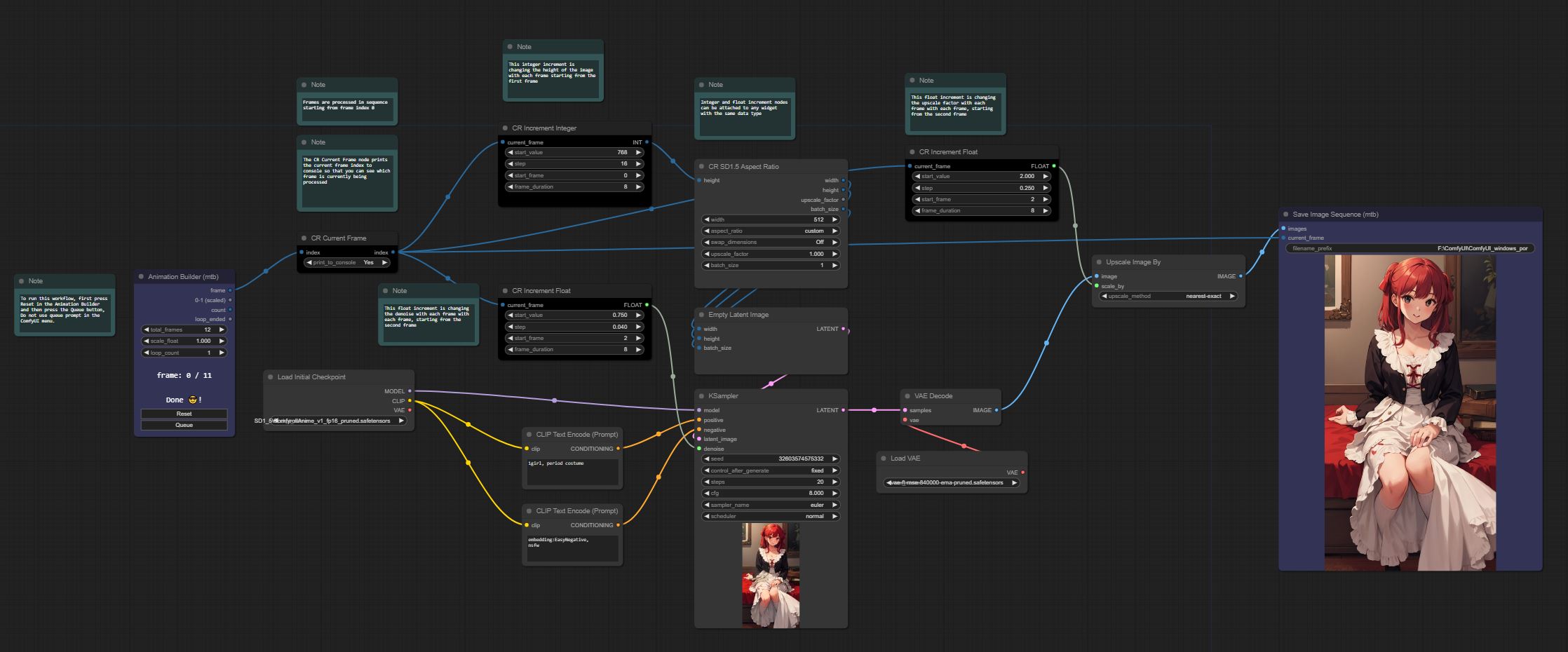Open the control_after_generate fixed dropdown
The image size is (1568, 652).
click(x=771, y=470)
